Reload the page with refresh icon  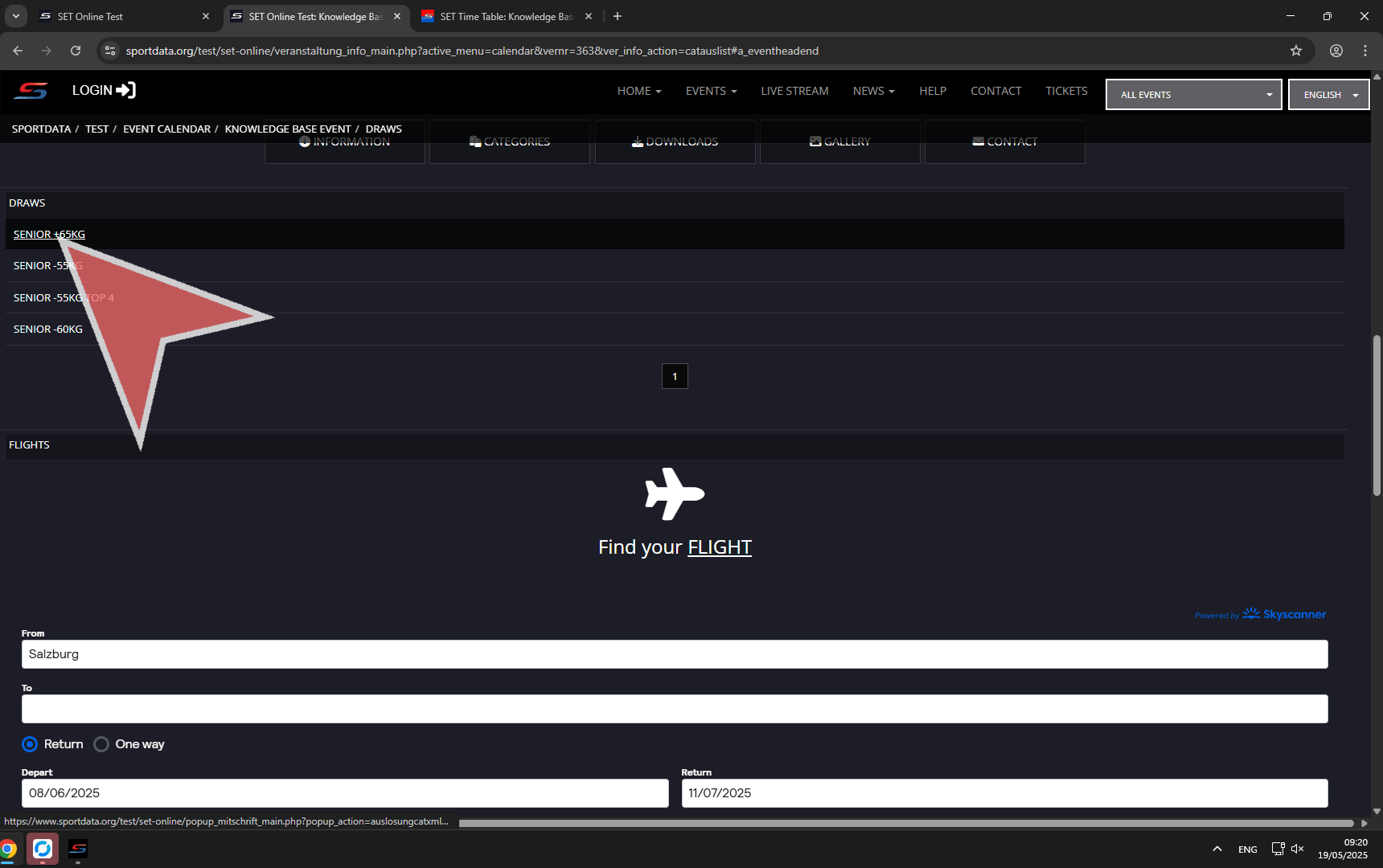tap(76, 51)
